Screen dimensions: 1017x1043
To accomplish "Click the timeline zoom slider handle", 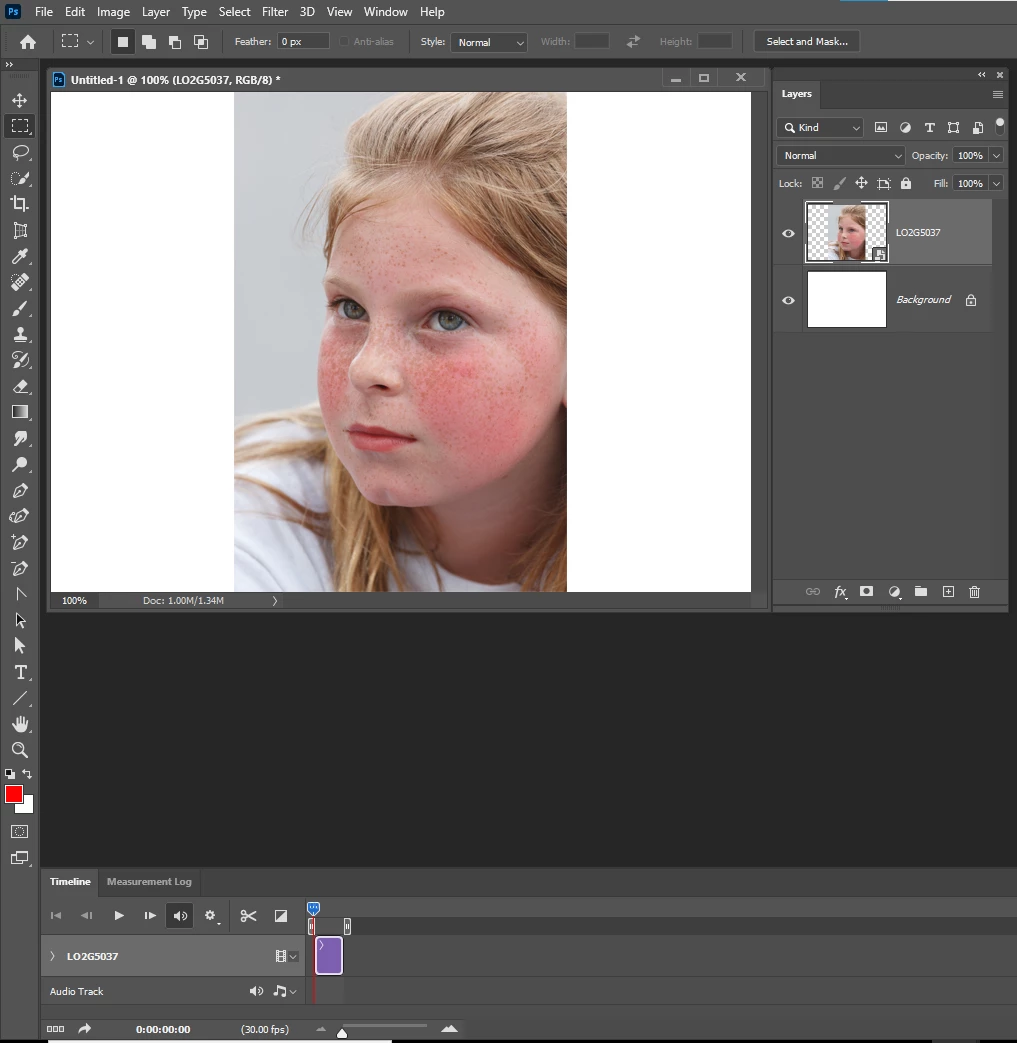I will pyautogui.click(x=342, y=1032).
